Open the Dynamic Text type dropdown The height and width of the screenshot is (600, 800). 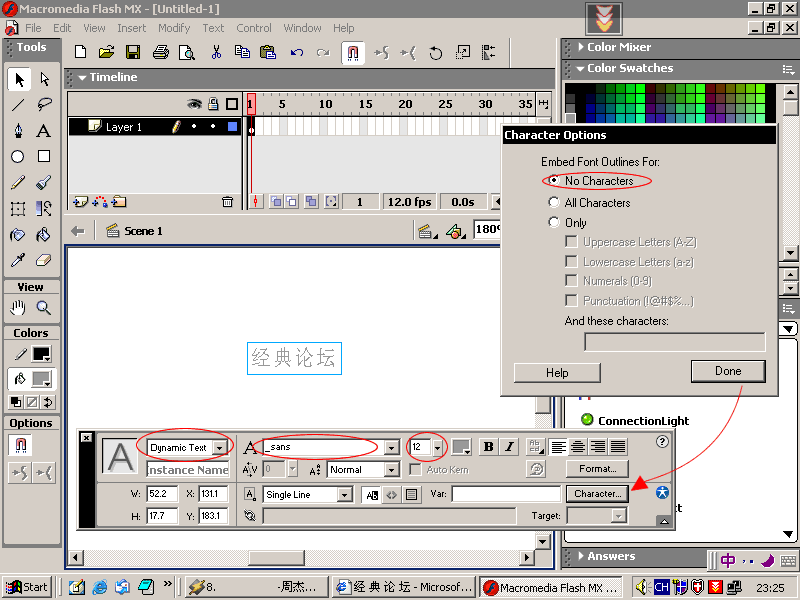[220, 447]
